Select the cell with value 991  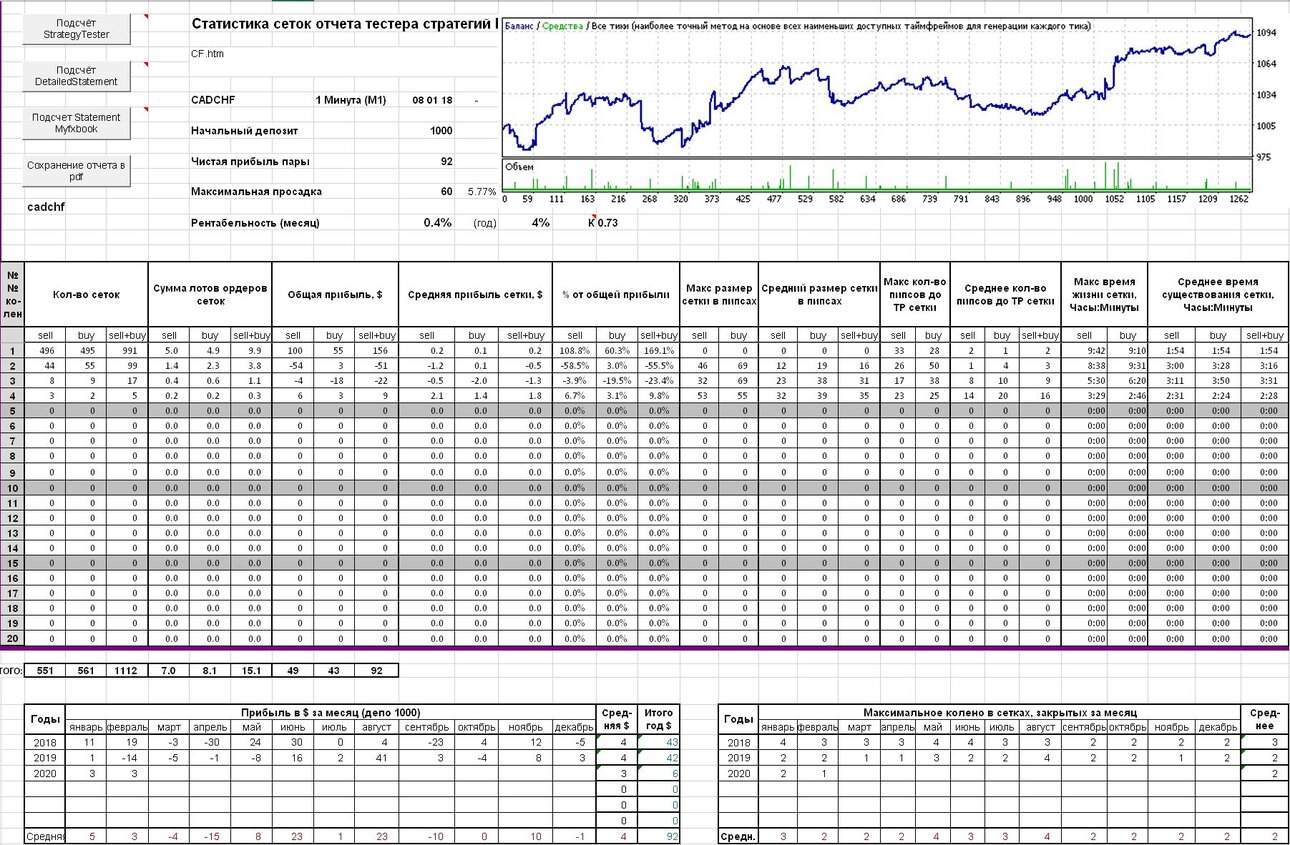pyautogui.click(x=127, y=351)
